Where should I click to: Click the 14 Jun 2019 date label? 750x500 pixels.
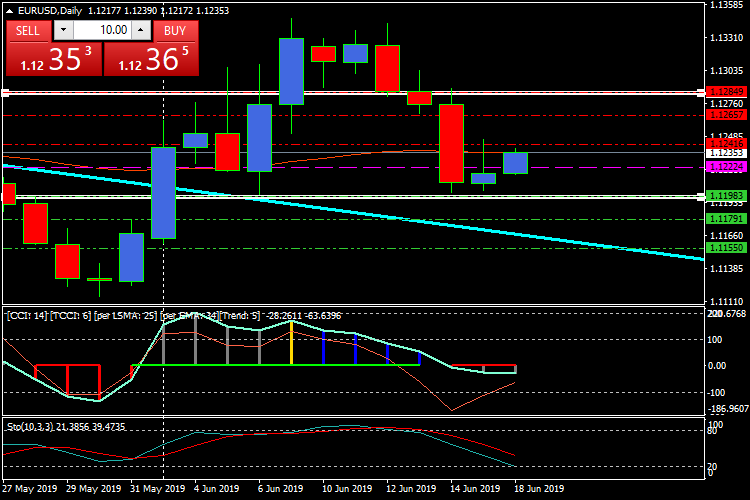click(x=475, y=489)
